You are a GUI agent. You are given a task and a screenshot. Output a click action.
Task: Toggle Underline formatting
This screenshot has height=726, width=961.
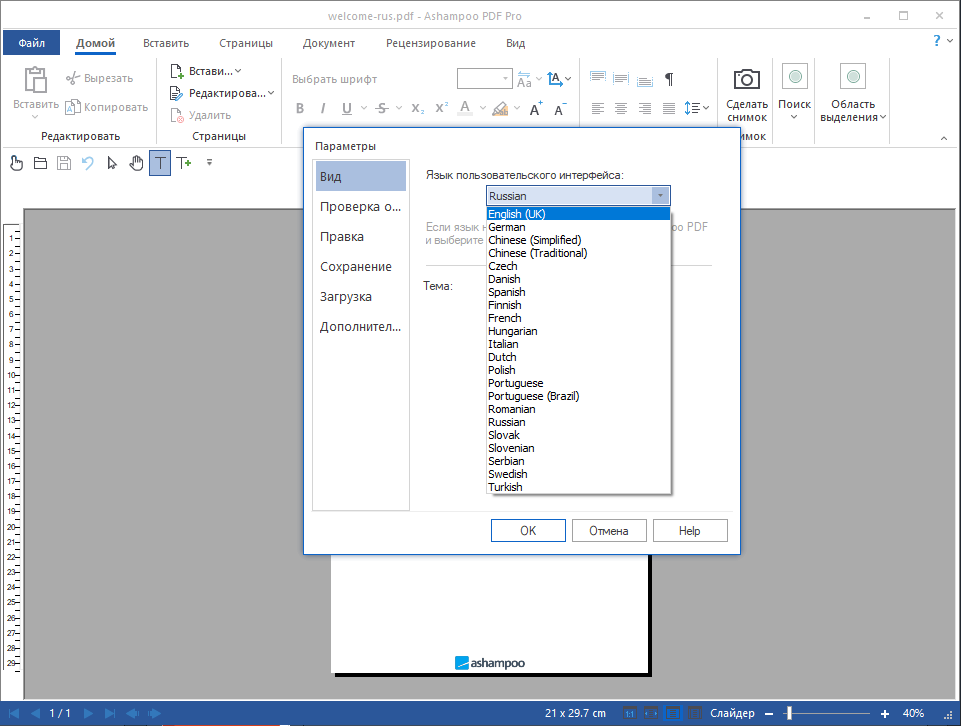347,108
